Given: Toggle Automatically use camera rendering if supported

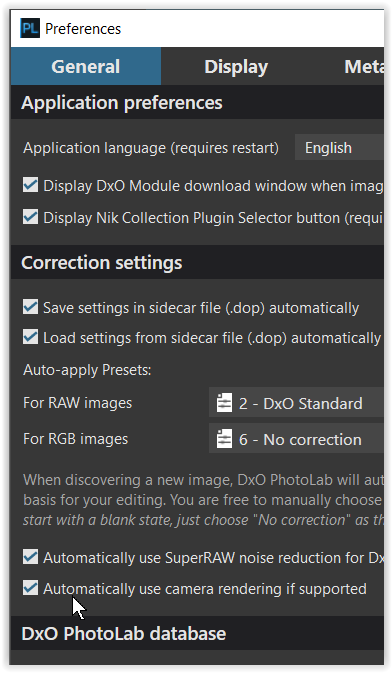Looking at the screenshot, I should pyautogui.click(x=30, y=588).
